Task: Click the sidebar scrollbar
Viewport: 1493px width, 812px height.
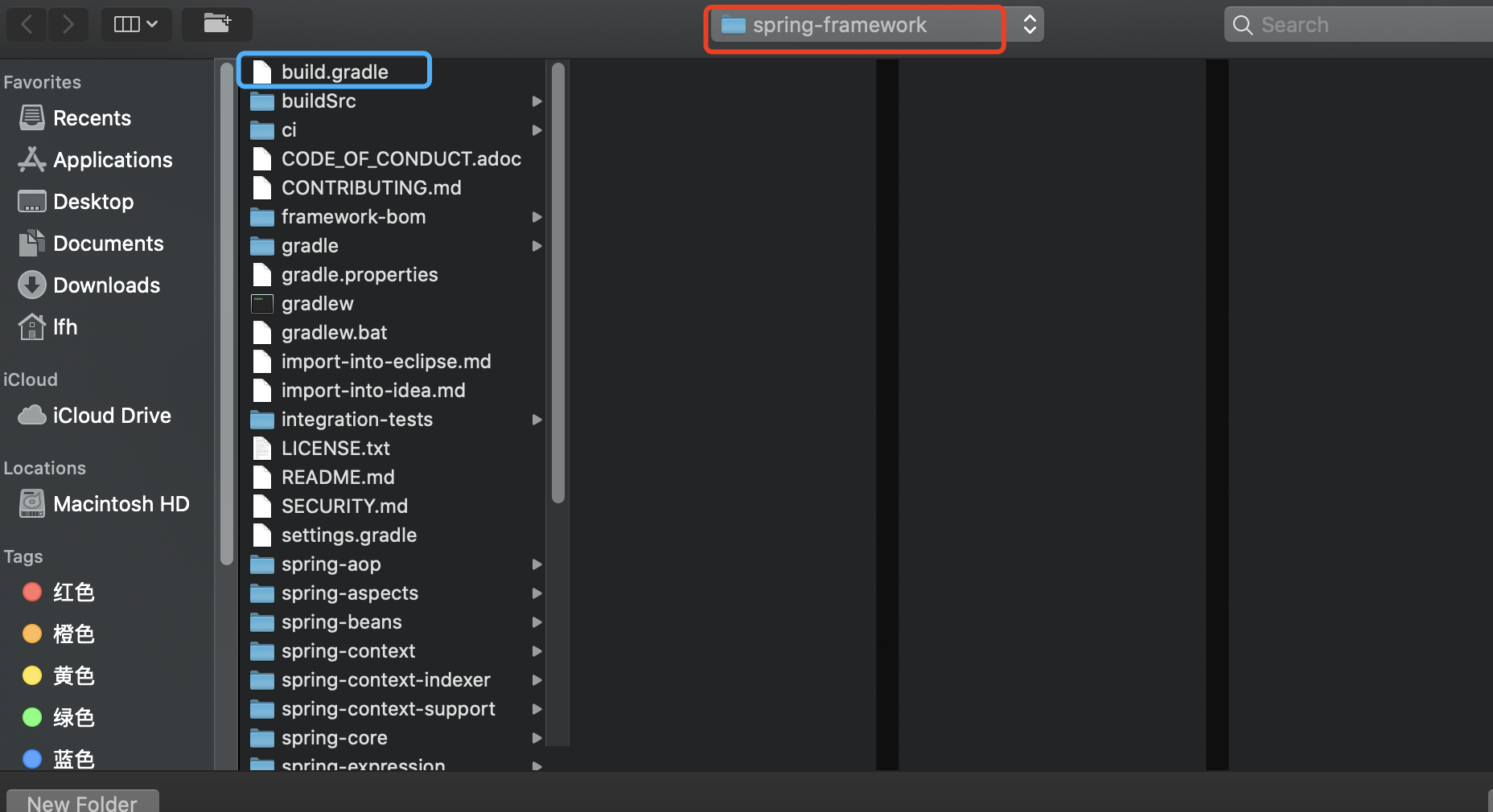Action: (x=227, y=314)
